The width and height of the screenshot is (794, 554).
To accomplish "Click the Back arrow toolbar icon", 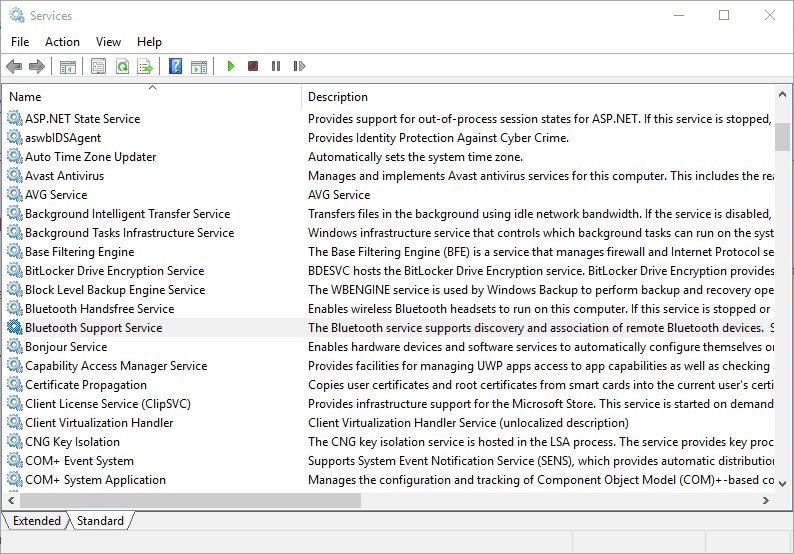I will 14,66.
